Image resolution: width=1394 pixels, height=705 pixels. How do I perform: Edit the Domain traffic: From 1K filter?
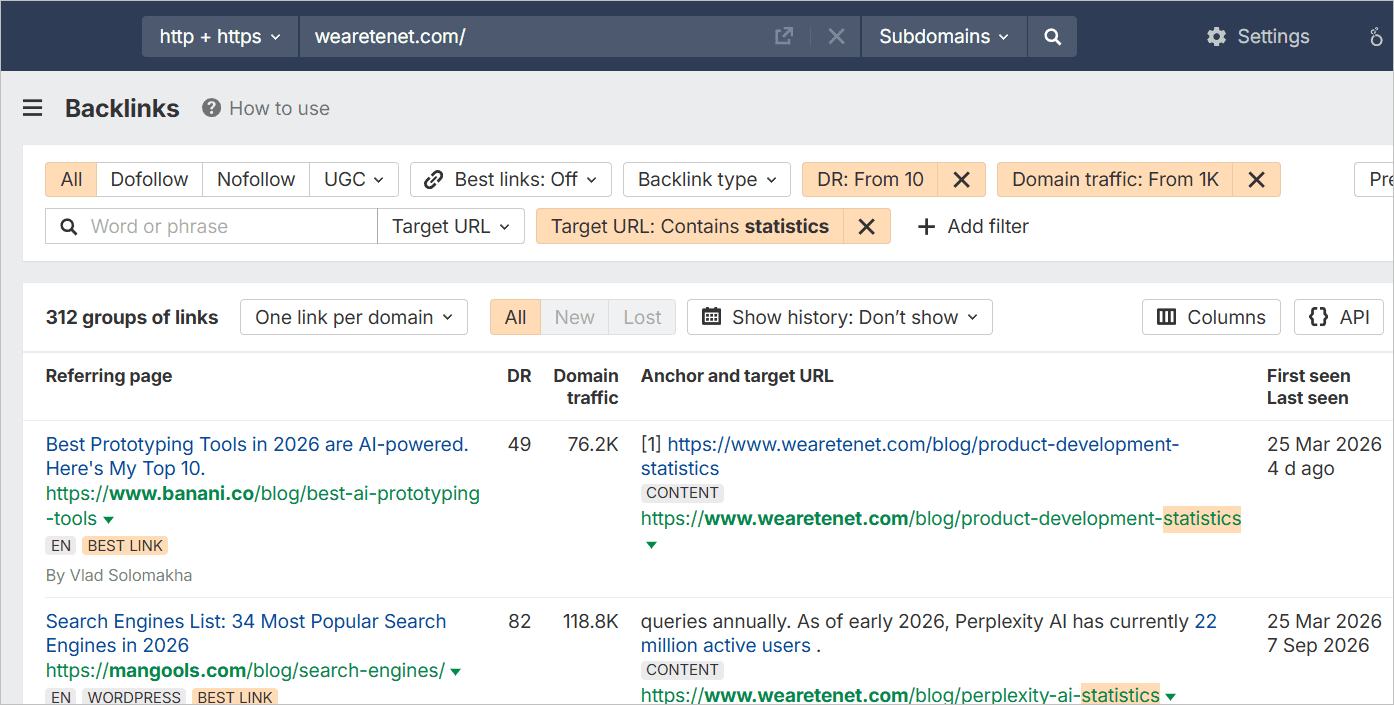tap(1115, 180)
